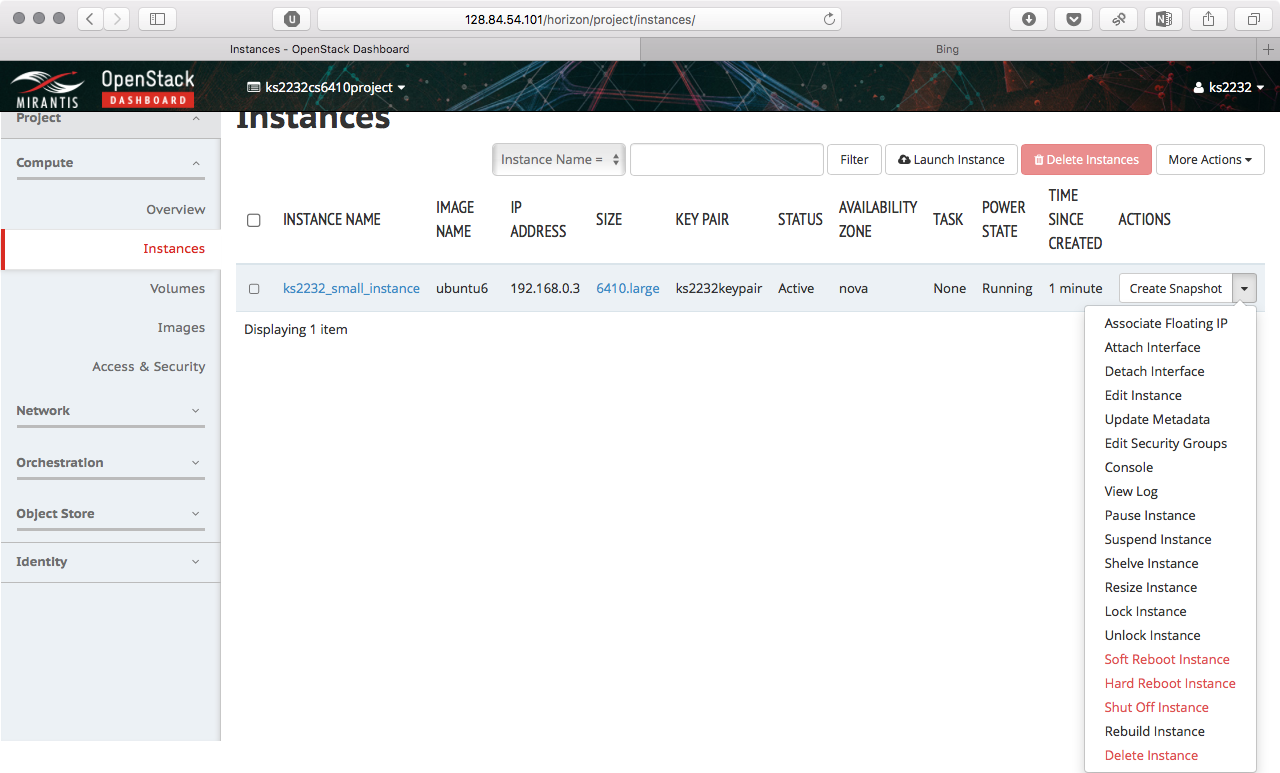This screenshot has width=1280, height=773.
Task: Tick the ks2232_small_instance row checkbox
Action: click(x=254, y=289)
